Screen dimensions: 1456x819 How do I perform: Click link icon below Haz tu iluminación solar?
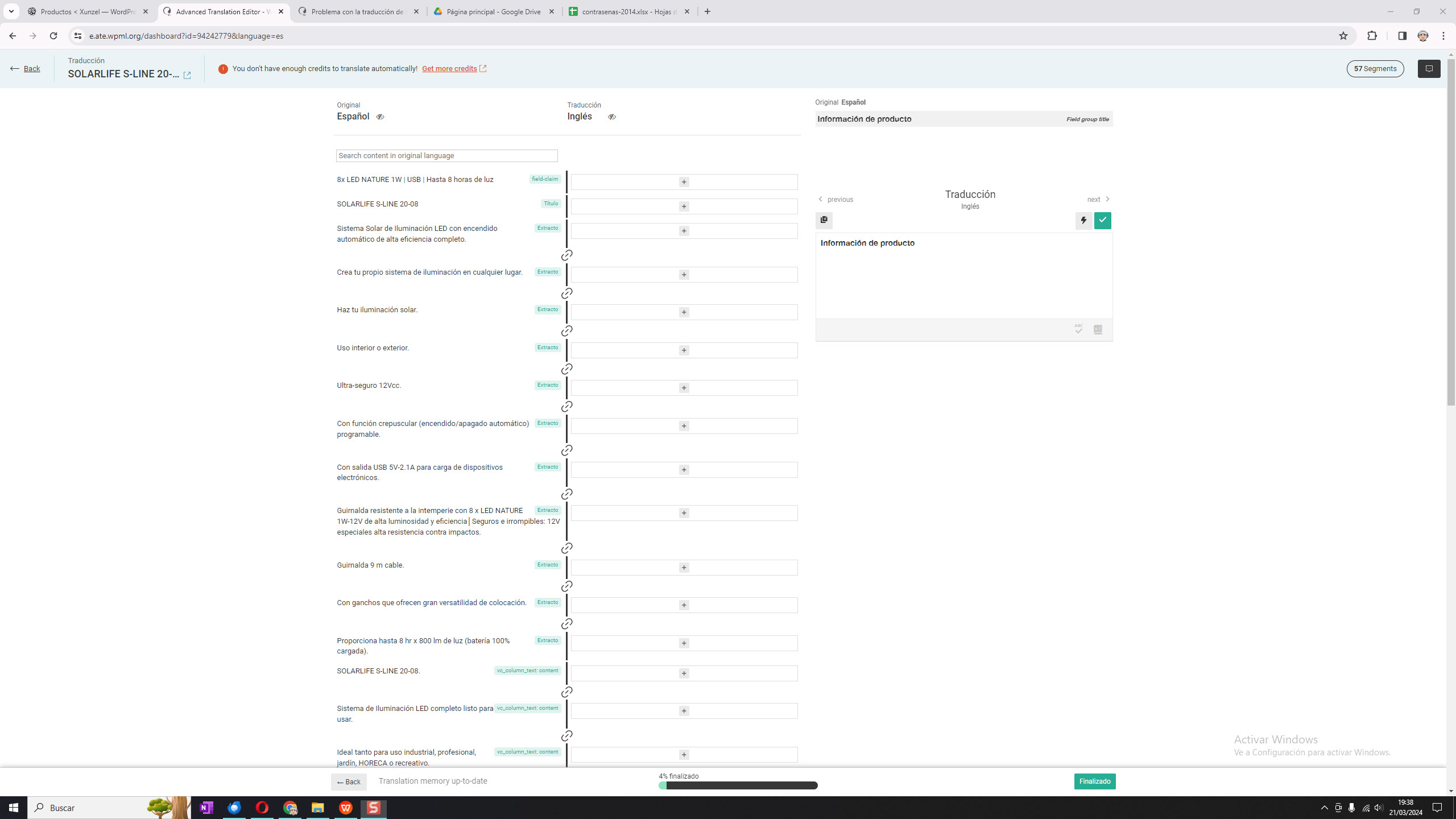[x=566, y=331]
